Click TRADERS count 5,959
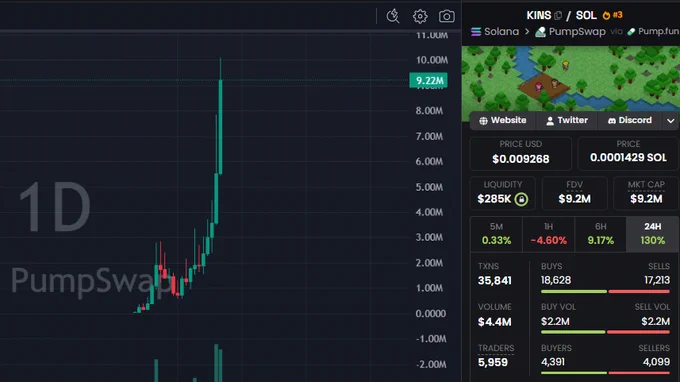The width and height of the screenshot is (680, 382). coord(492,362)
